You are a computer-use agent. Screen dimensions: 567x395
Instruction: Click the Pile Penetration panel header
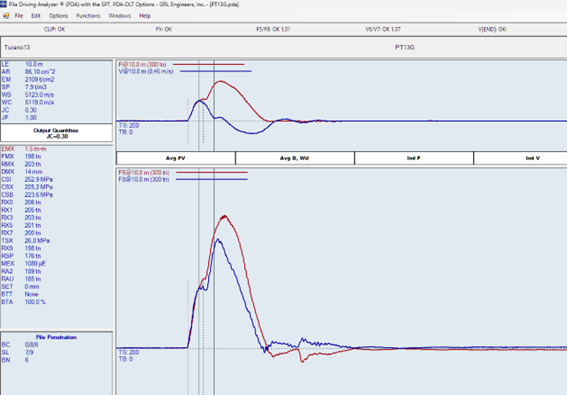56,337
